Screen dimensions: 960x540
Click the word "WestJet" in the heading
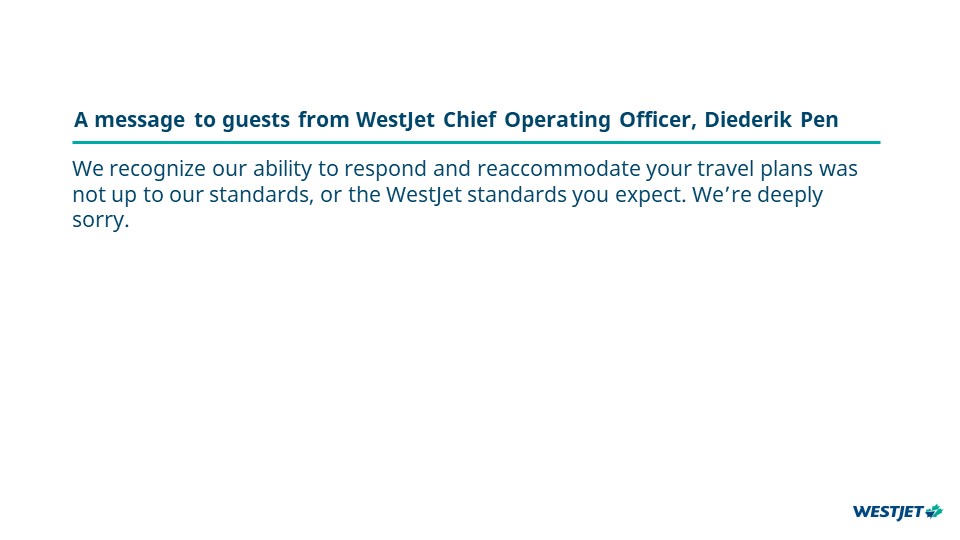tap(396, 120)
